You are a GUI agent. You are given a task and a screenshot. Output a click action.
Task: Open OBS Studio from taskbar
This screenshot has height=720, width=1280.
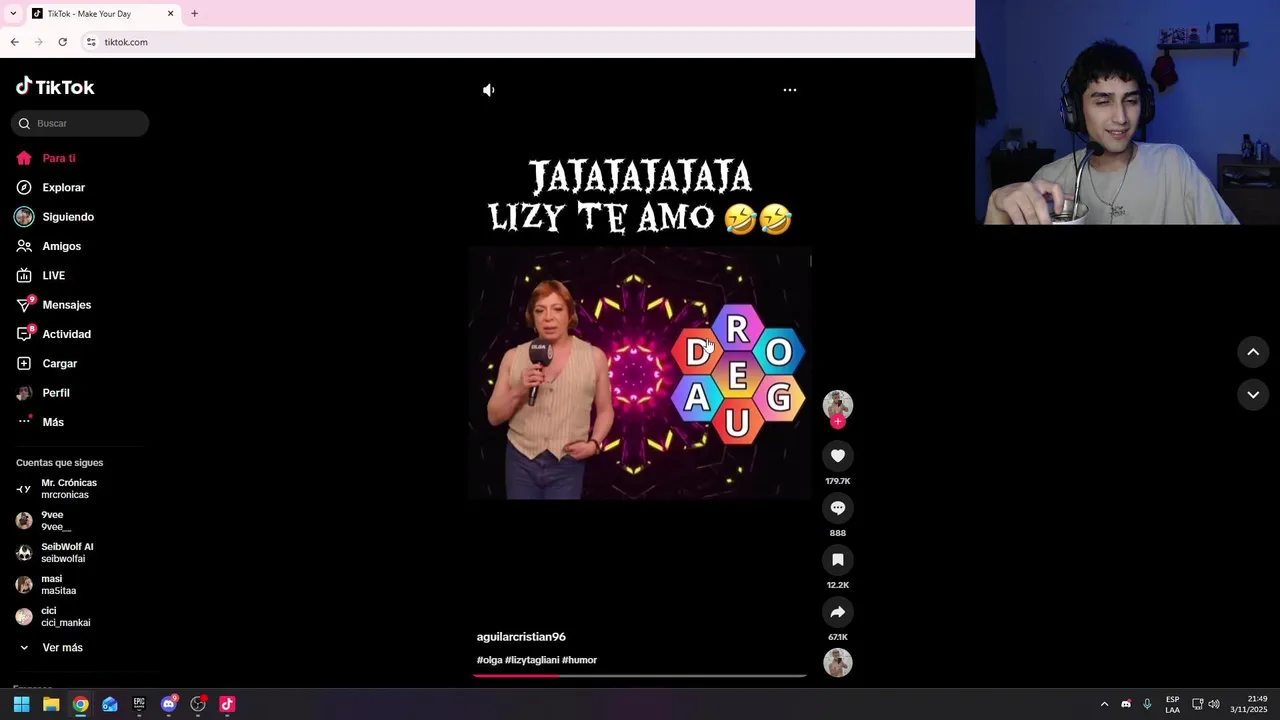pyautogui.click(x=198, y=704)
